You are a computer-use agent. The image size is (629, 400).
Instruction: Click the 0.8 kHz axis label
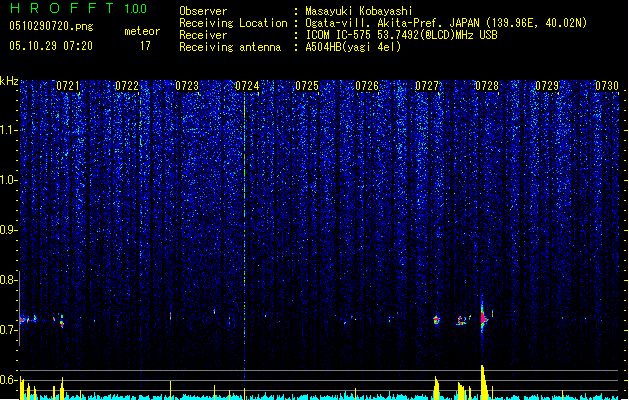point(8,280)
